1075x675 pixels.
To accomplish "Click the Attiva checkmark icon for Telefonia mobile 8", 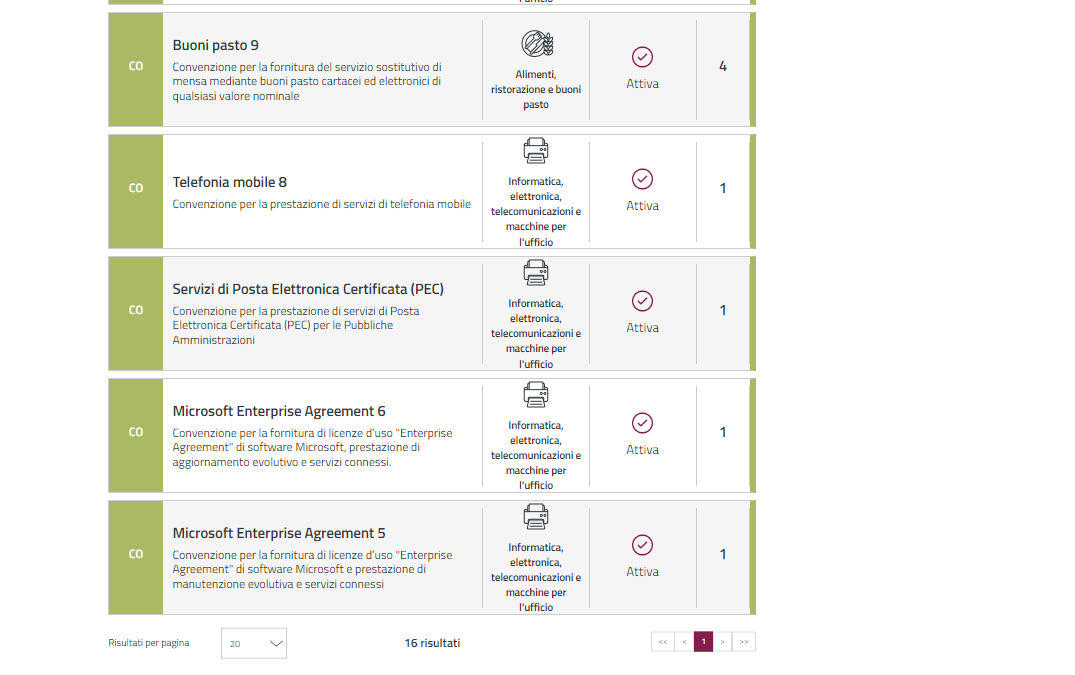I will point(642,179).
